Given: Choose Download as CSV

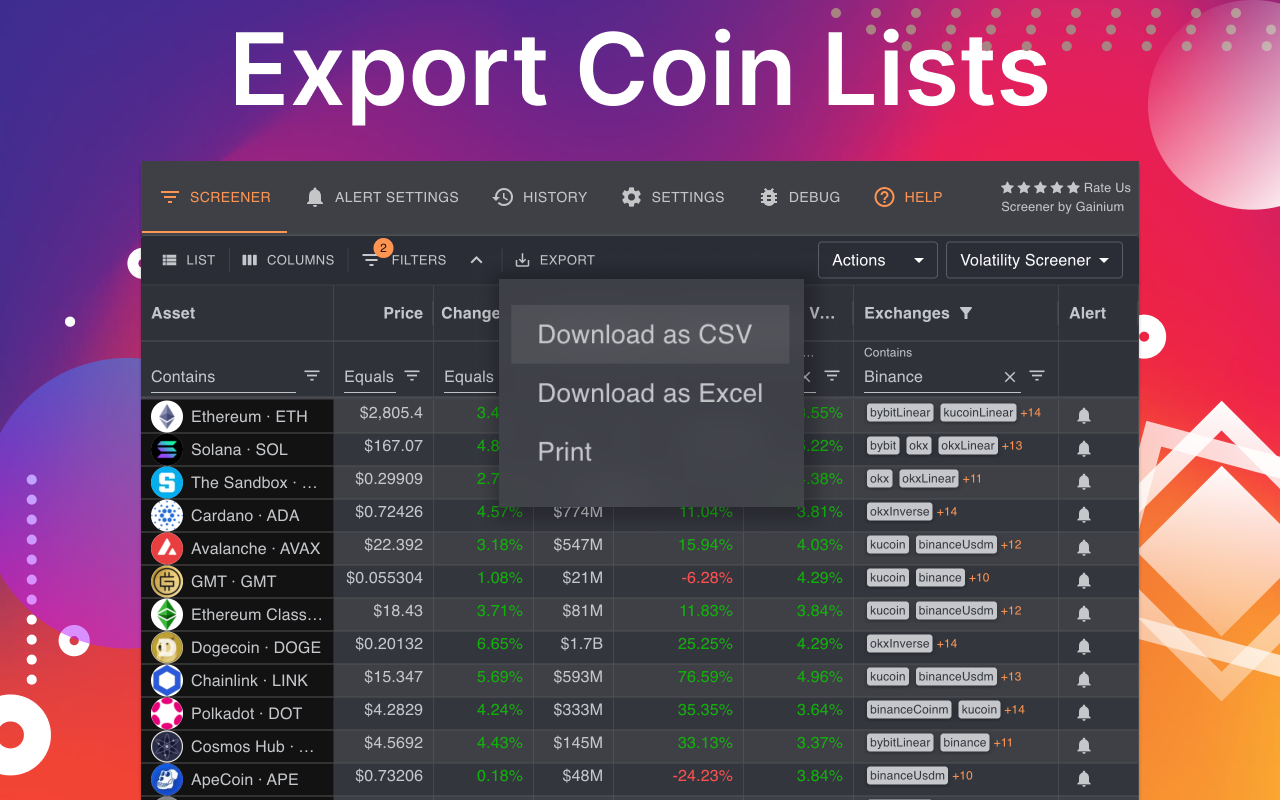Looking at the screenshot, I should (650, 334).
